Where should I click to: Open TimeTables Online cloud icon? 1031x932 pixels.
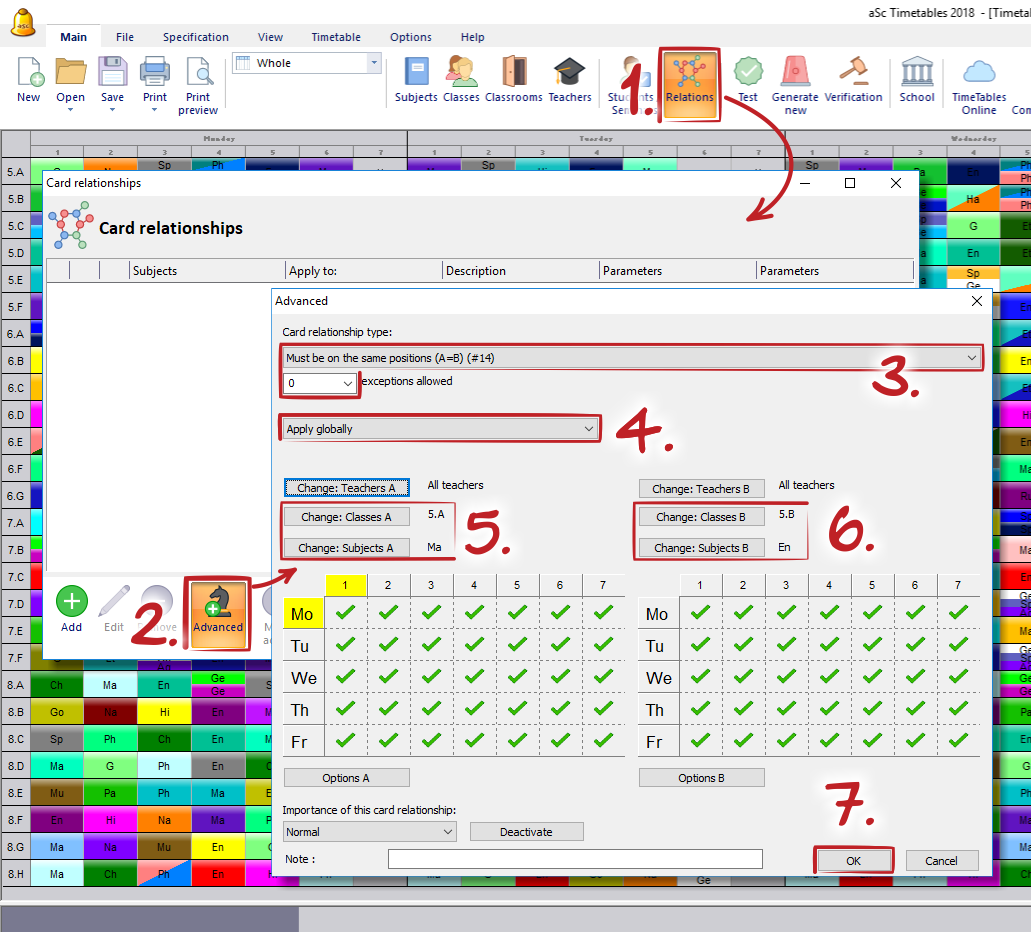(x=978, y=74)
